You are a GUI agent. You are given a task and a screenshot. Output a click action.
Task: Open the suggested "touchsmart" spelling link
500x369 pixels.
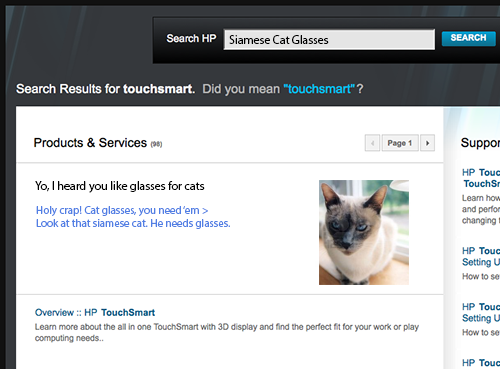coord(319,89)
